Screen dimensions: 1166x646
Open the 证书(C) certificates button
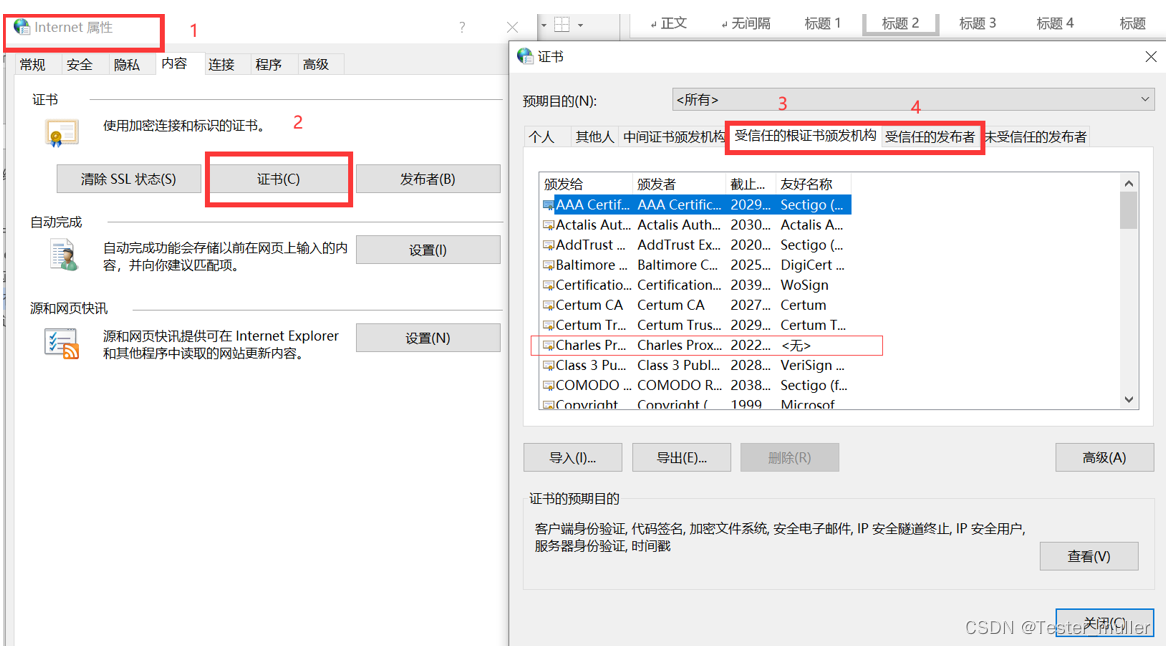(x=278, y=179)
